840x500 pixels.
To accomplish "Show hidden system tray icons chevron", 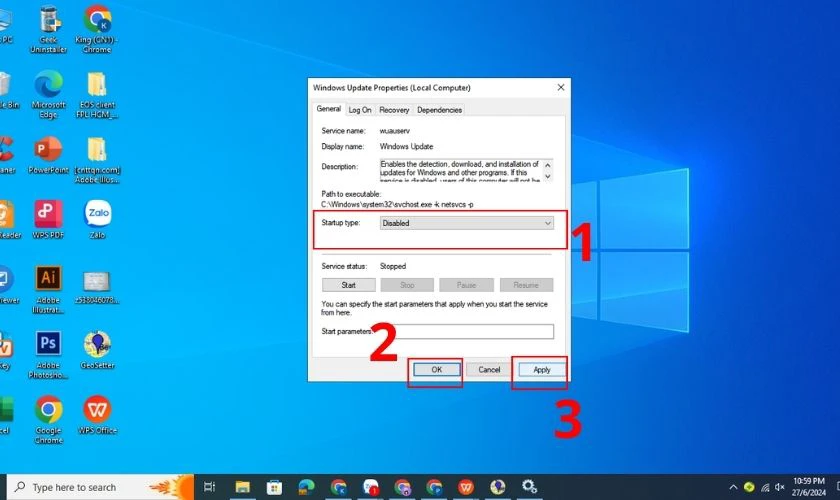I will point(733,487).
